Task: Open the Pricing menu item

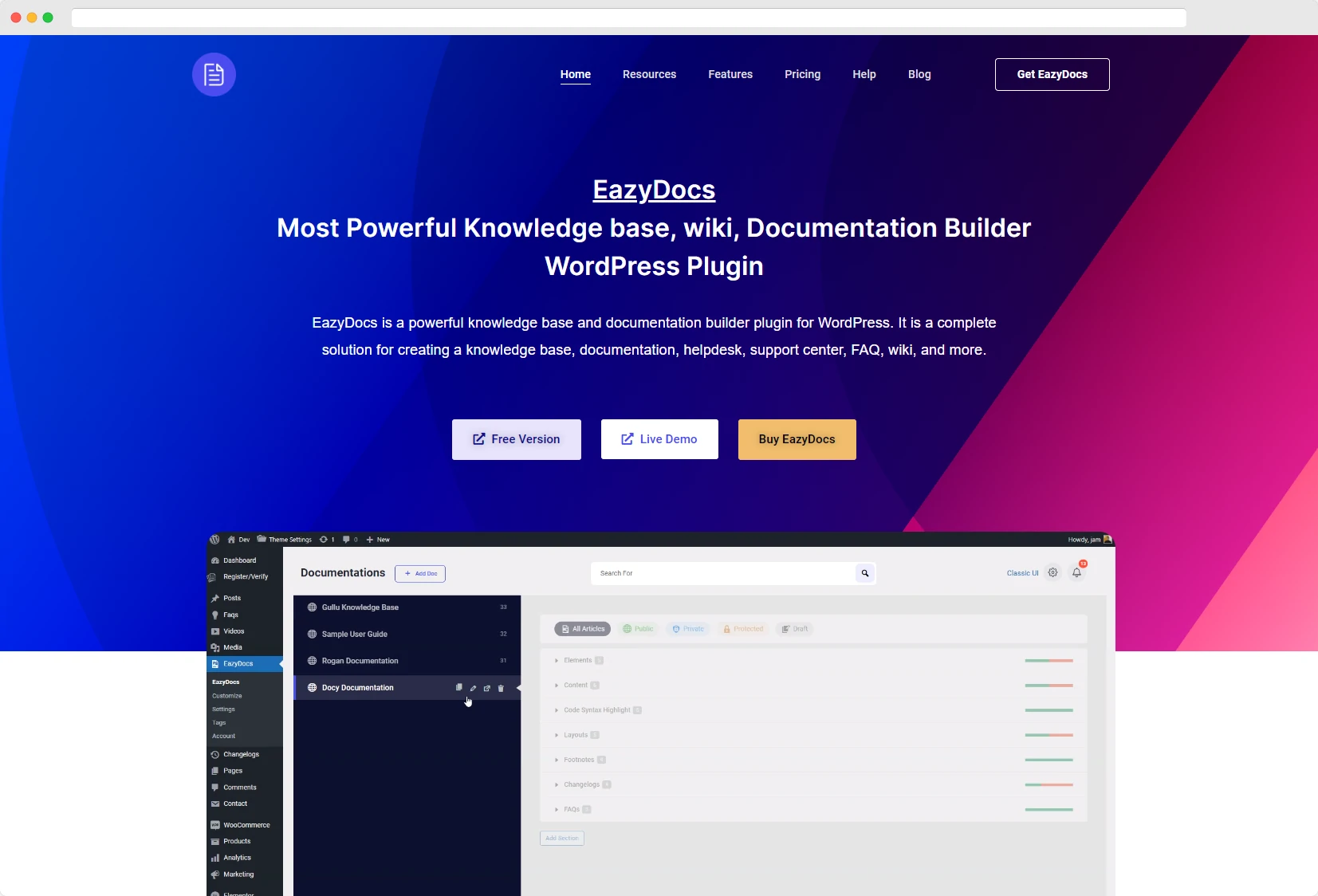Action: (801, 74)
